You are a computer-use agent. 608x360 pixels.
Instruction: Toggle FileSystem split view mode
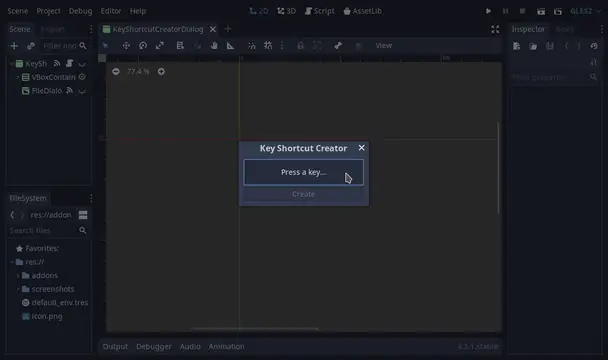[x=83, y=215]
